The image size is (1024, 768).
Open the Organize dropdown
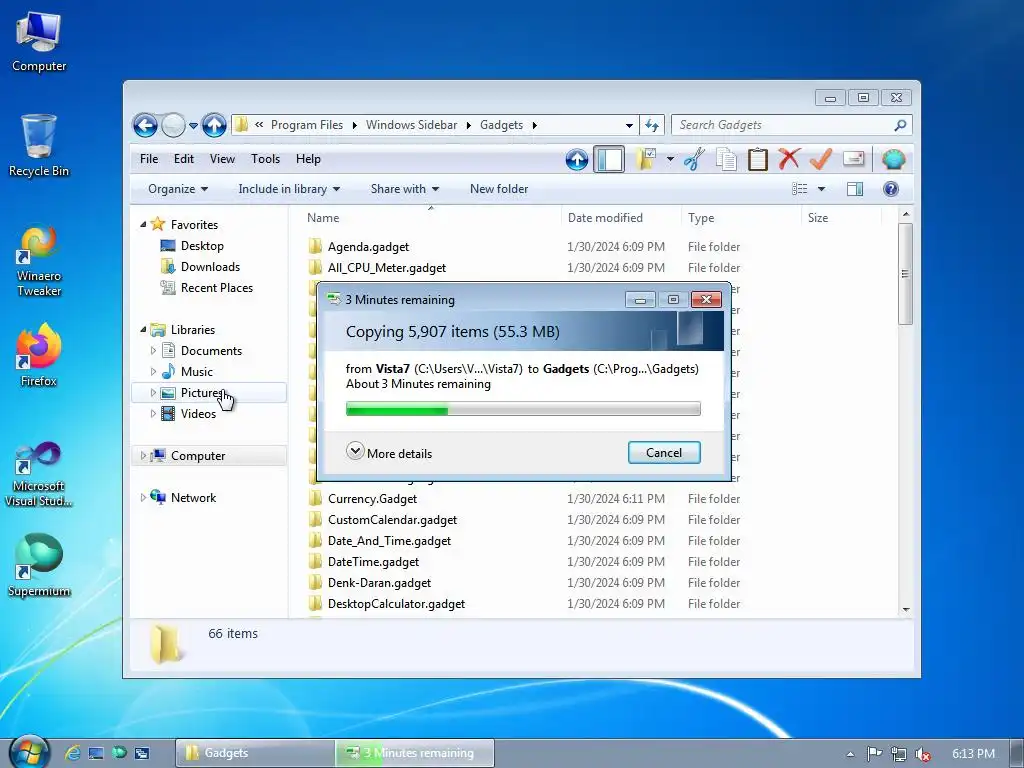pyautogui.click(x=178, y=189)
